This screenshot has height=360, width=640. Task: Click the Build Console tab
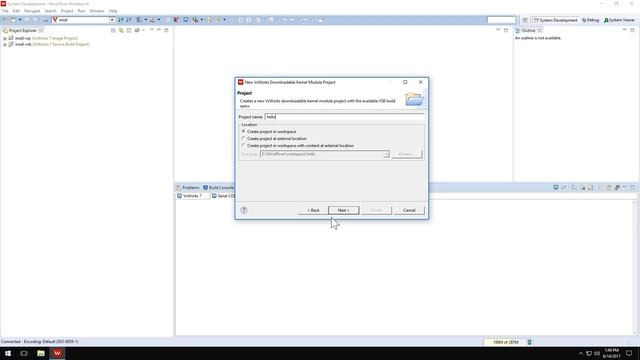click(x=218, y=188)
